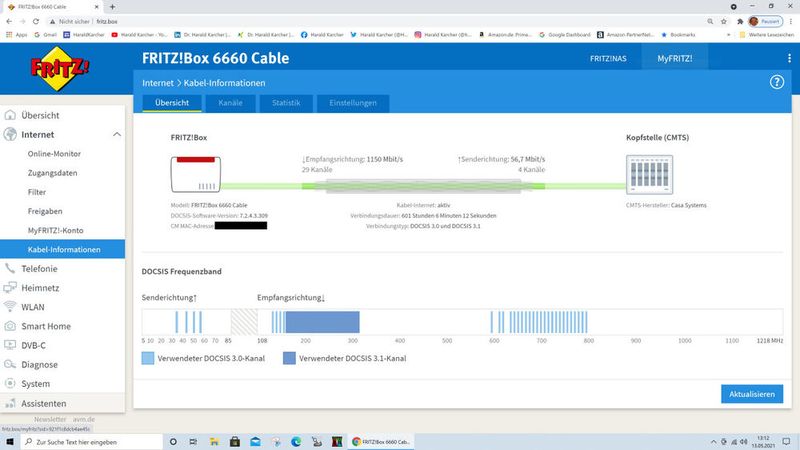
Task: Select the Übersicht tab
Action: coord(171,103)
